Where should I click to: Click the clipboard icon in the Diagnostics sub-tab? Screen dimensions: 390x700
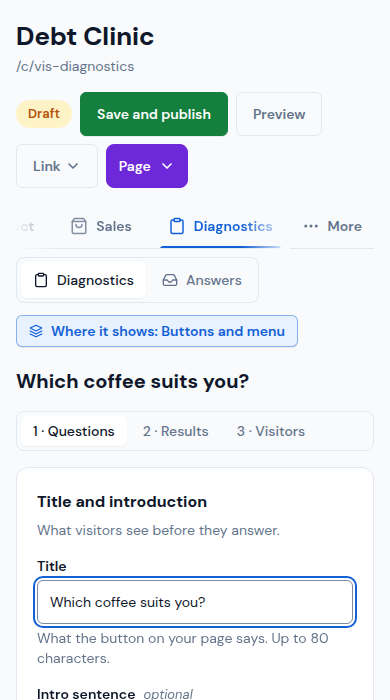tap(41, 280)
